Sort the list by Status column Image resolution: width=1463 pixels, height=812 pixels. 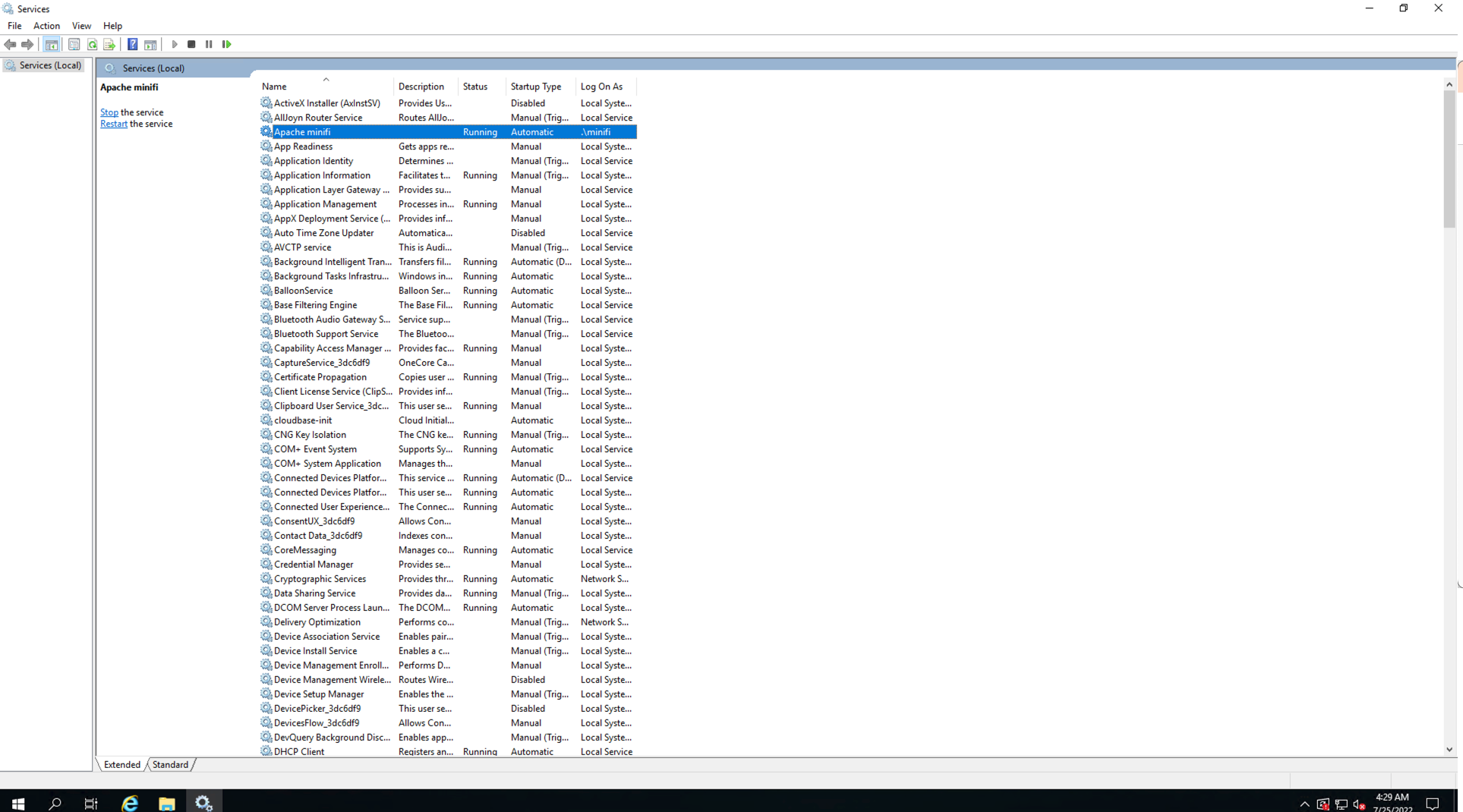pyautogui.click(x=475, y=87)
